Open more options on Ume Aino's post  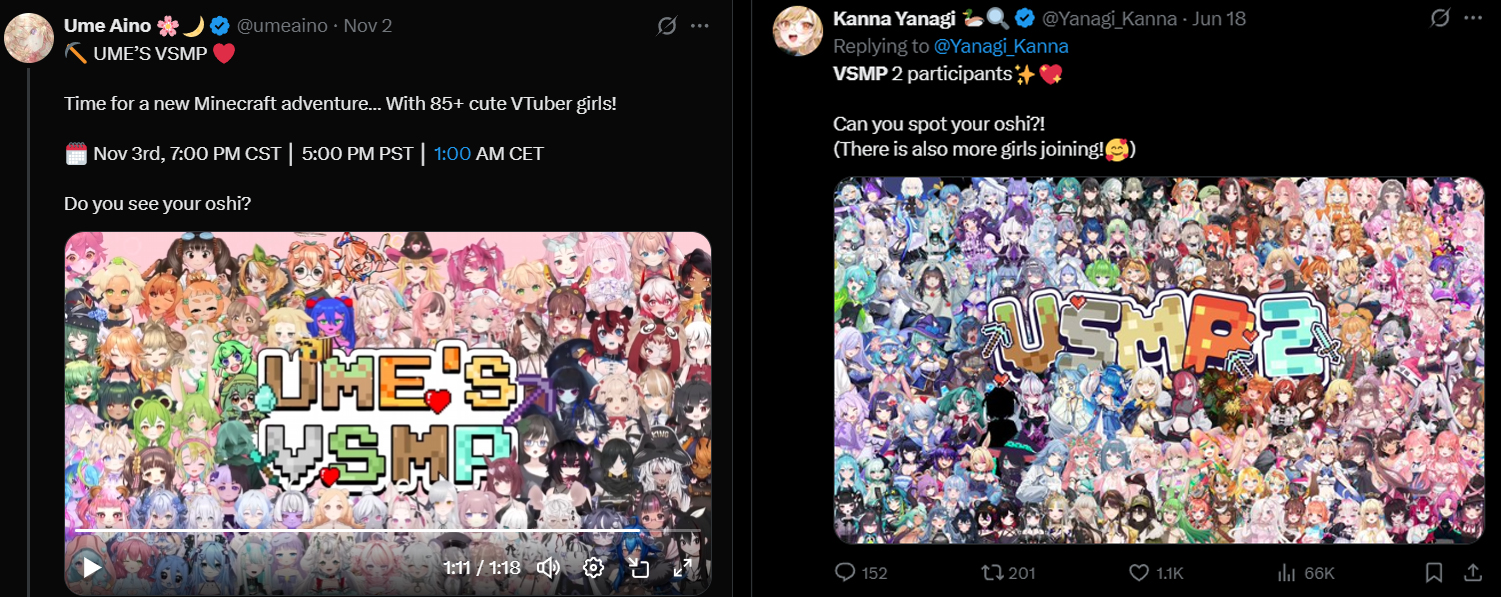click(700, 26)
